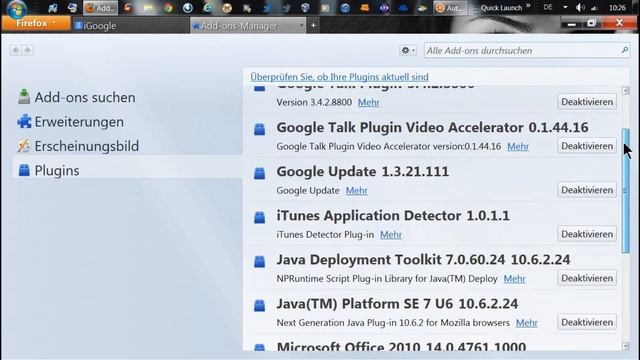
Task: Click the Java Deployment Toolkit plugin icon
Action: pos(260,261)
